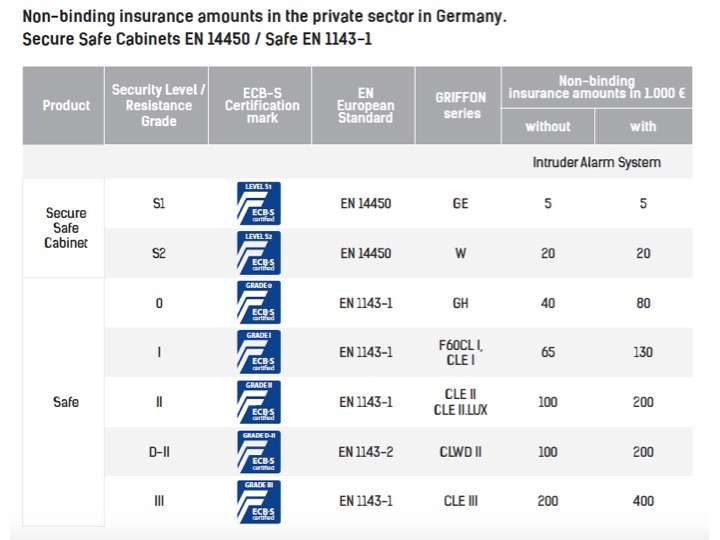
Task: Select the Secure Safe Cabinet product cell
Action: [66, 228]
